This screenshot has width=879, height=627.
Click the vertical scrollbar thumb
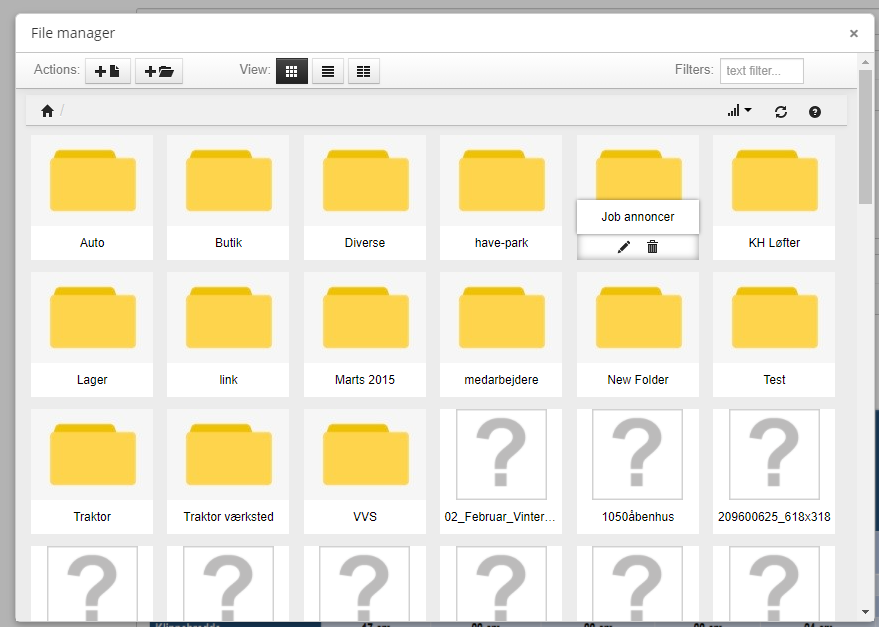pos(866,137)
